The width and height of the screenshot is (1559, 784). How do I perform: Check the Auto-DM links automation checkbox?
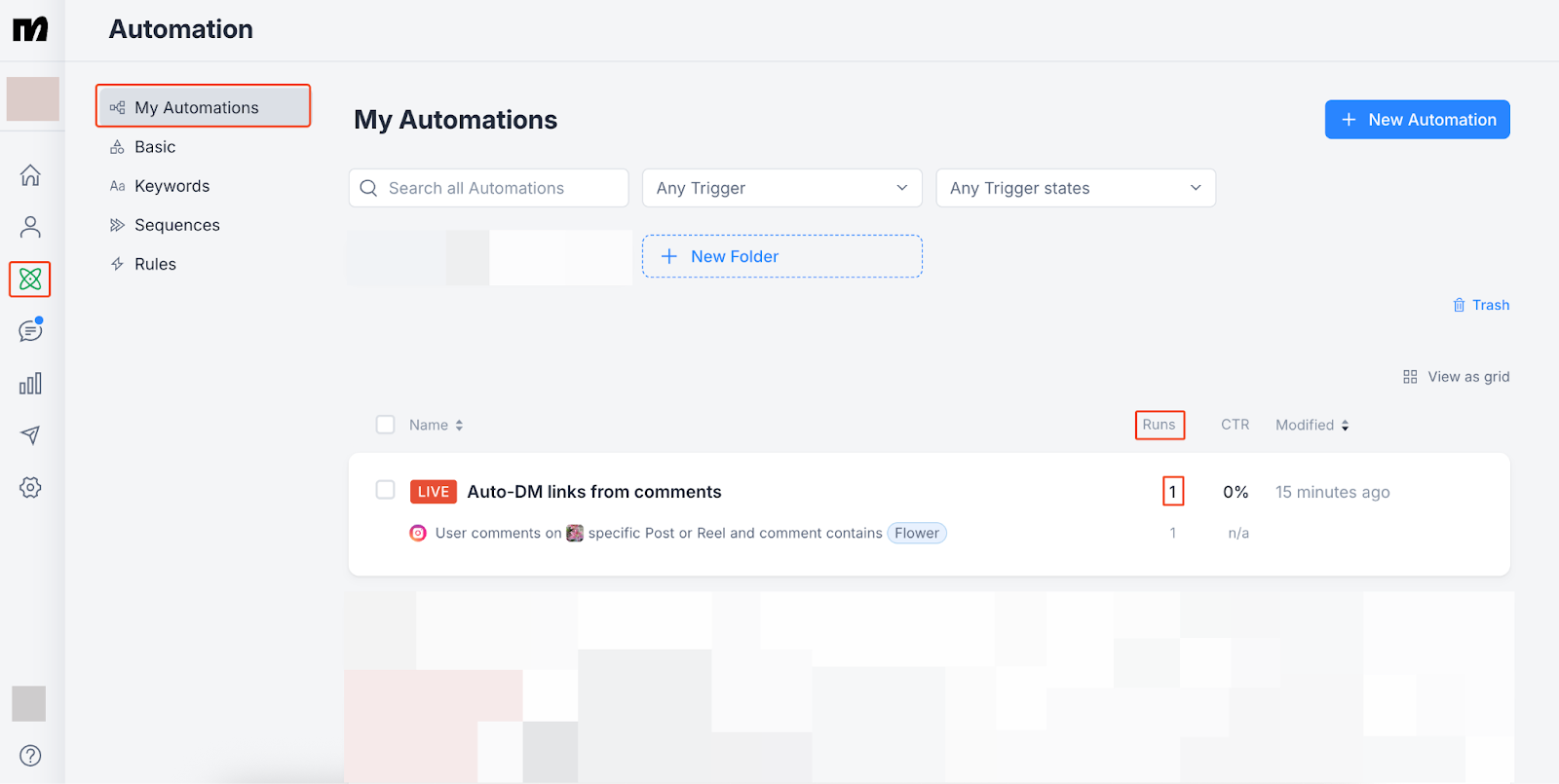pyautogui.click(x=386, y=490)
